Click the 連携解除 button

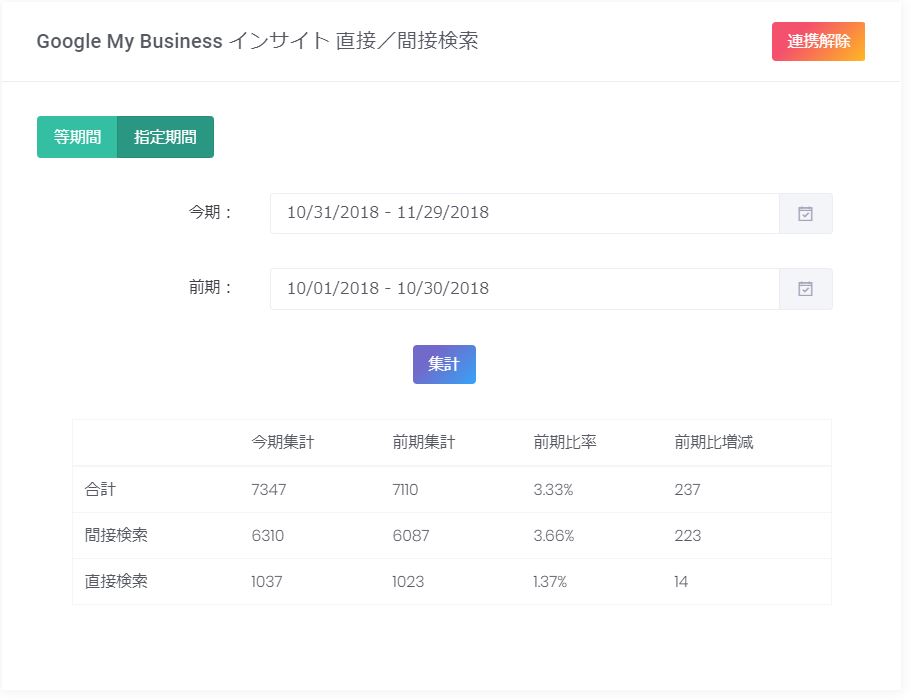(x=818, y=41)
